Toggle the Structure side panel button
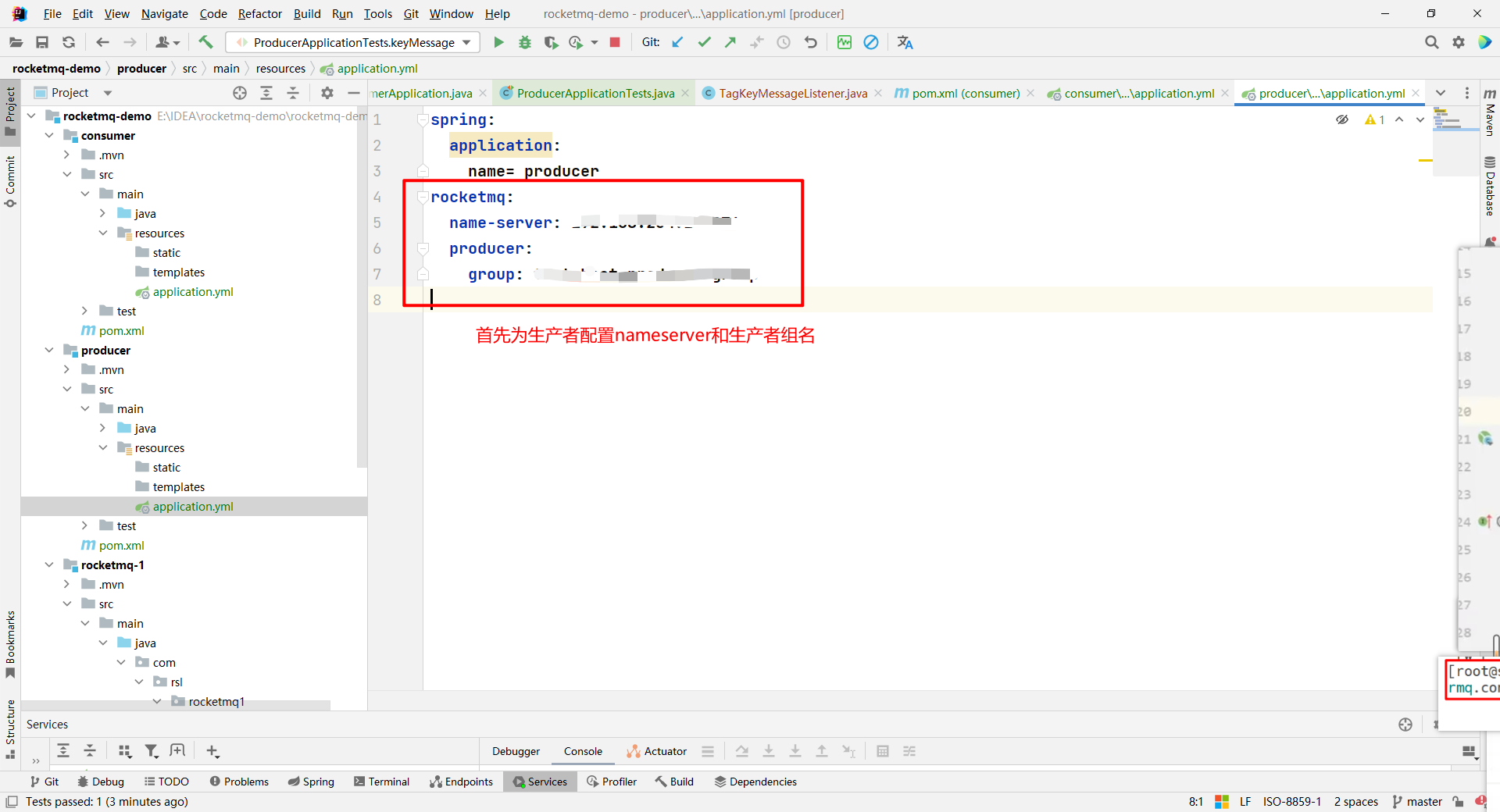 [x=10, y=729]
